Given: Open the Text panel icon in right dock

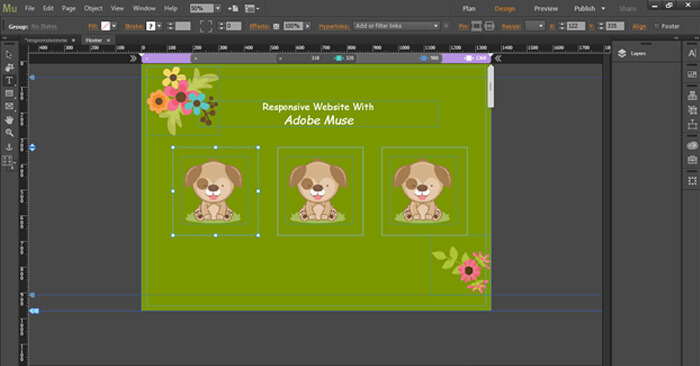Looking at the screenshot, I should tap(692, 53).
